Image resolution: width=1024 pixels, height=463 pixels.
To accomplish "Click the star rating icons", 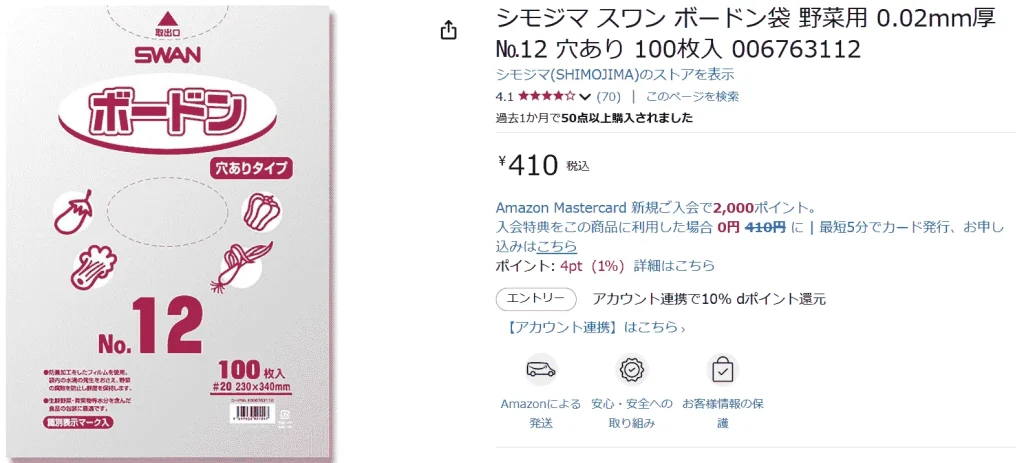I will [547, 97].
